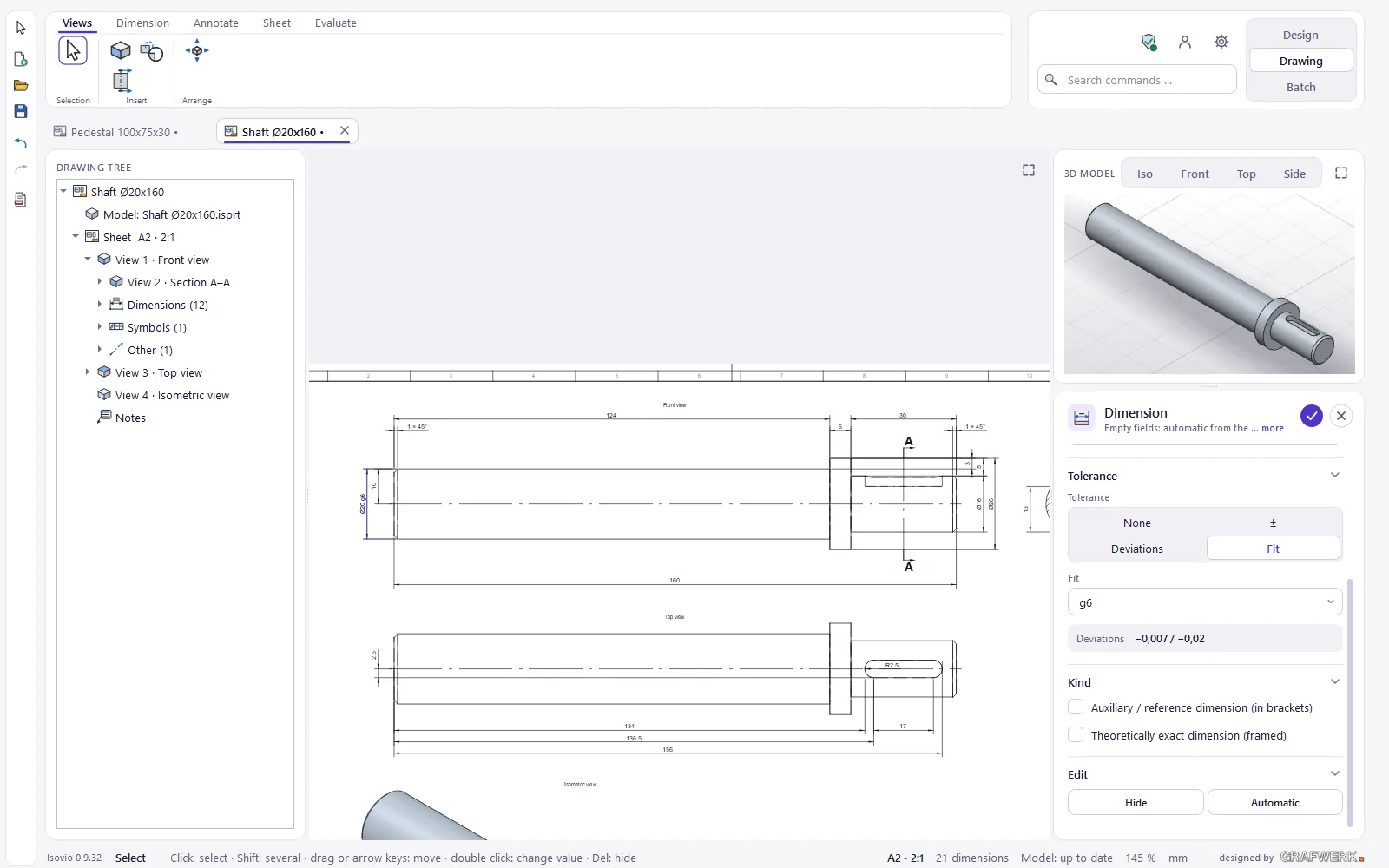Enable Auxiliary / reference dimension checkbox
This screenshot has width=1389, height=868.
tap(1076, 707)
